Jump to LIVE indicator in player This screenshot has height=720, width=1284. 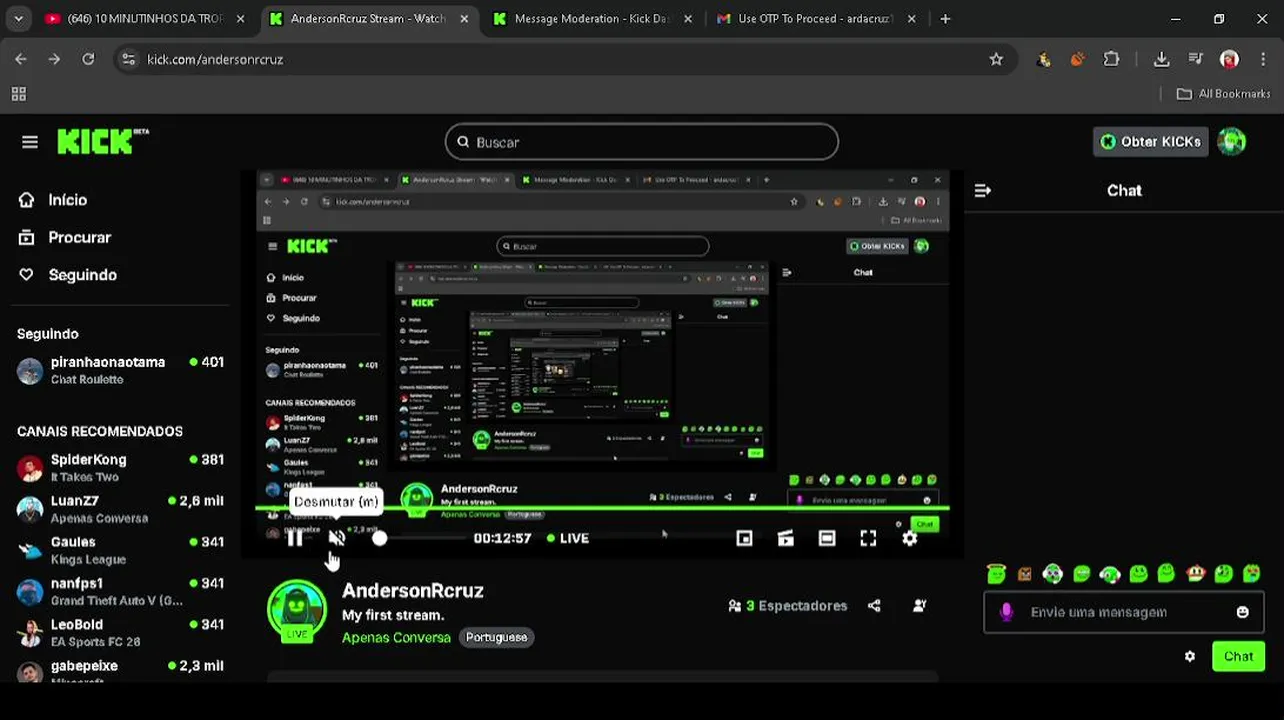(x=568, y=538)
